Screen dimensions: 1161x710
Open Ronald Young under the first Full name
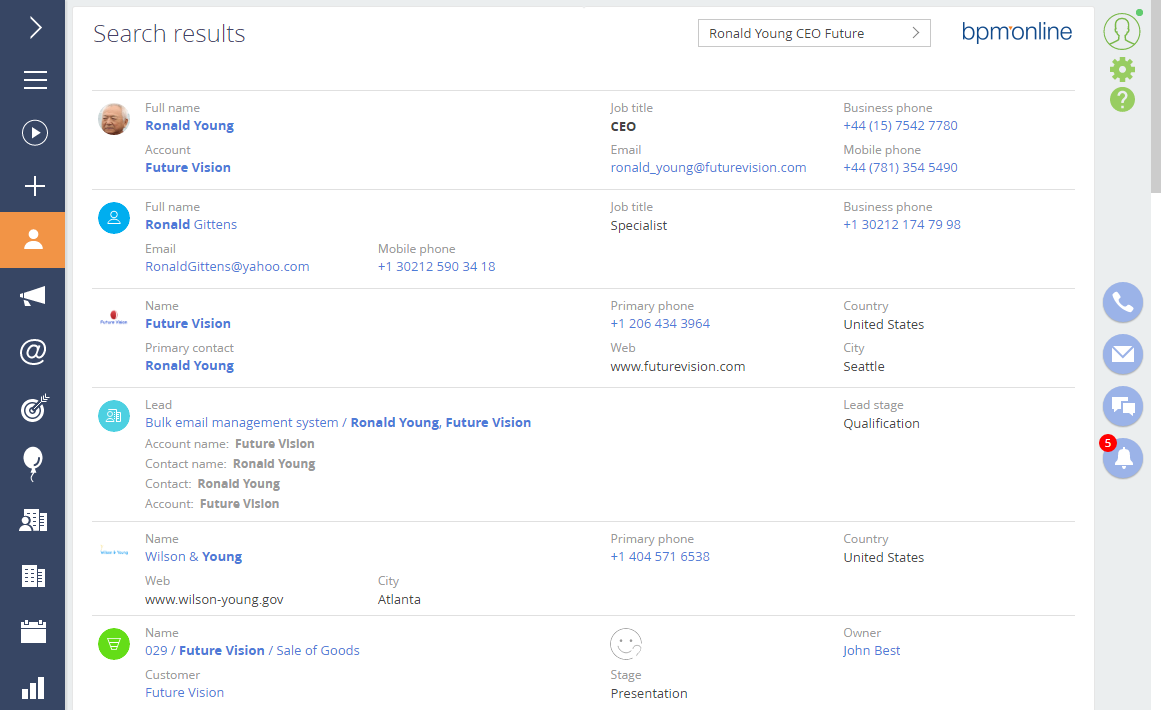point(190,126)
